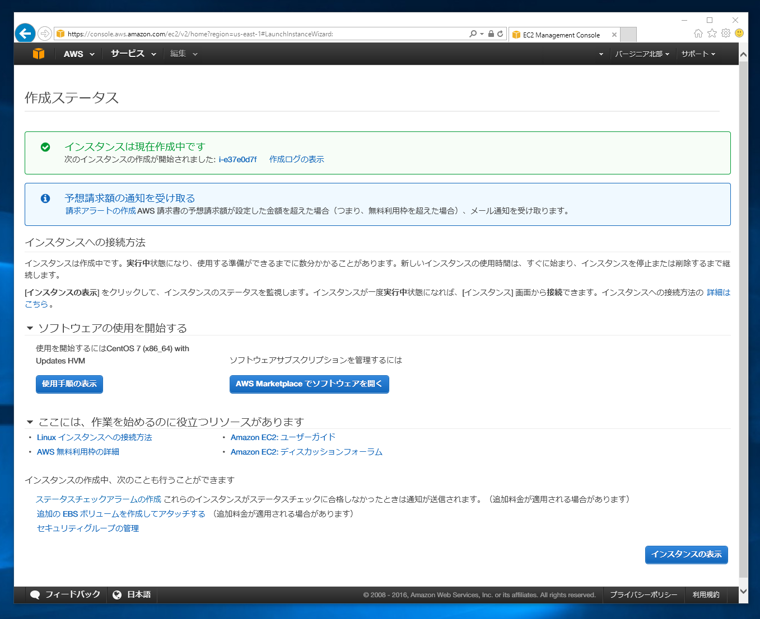Screen dimensions: 760x619
Task: Click the browser forward arrow button
Action: point(45,33)
